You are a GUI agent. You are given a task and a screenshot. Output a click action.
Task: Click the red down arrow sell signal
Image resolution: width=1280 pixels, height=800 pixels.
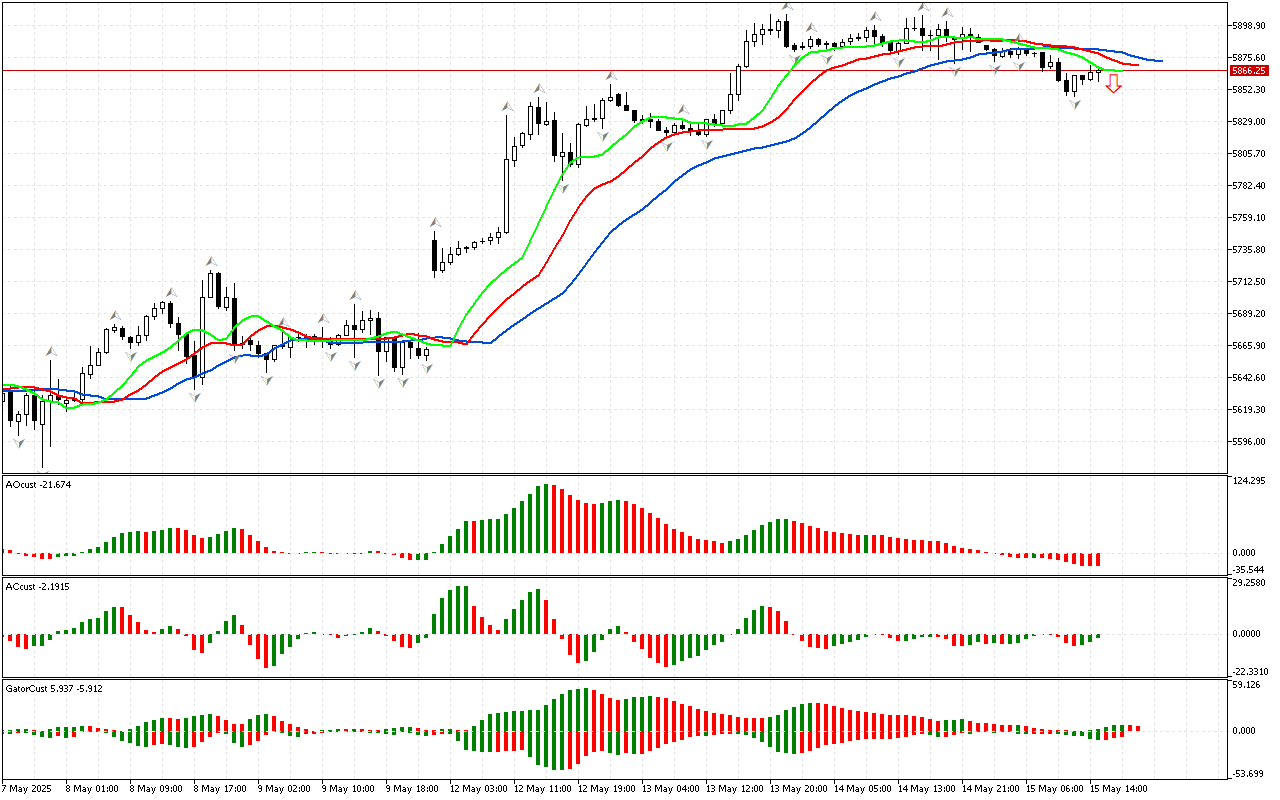(1113, 85)
